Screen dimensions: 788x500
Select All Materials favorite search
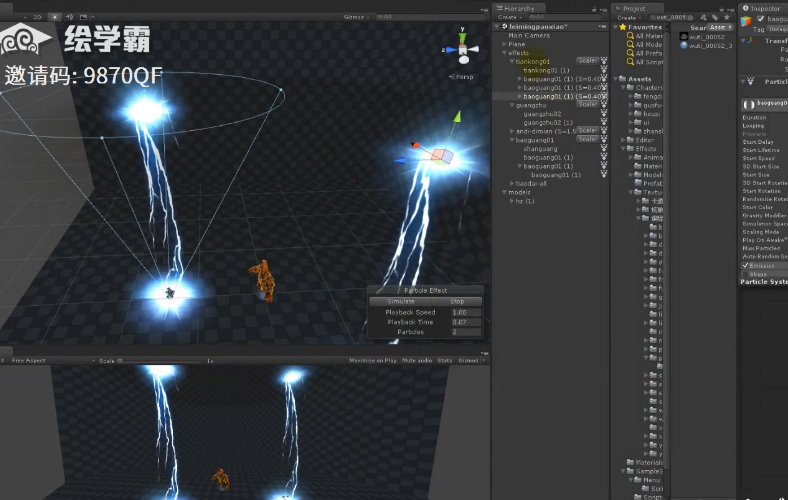point(645,36)
